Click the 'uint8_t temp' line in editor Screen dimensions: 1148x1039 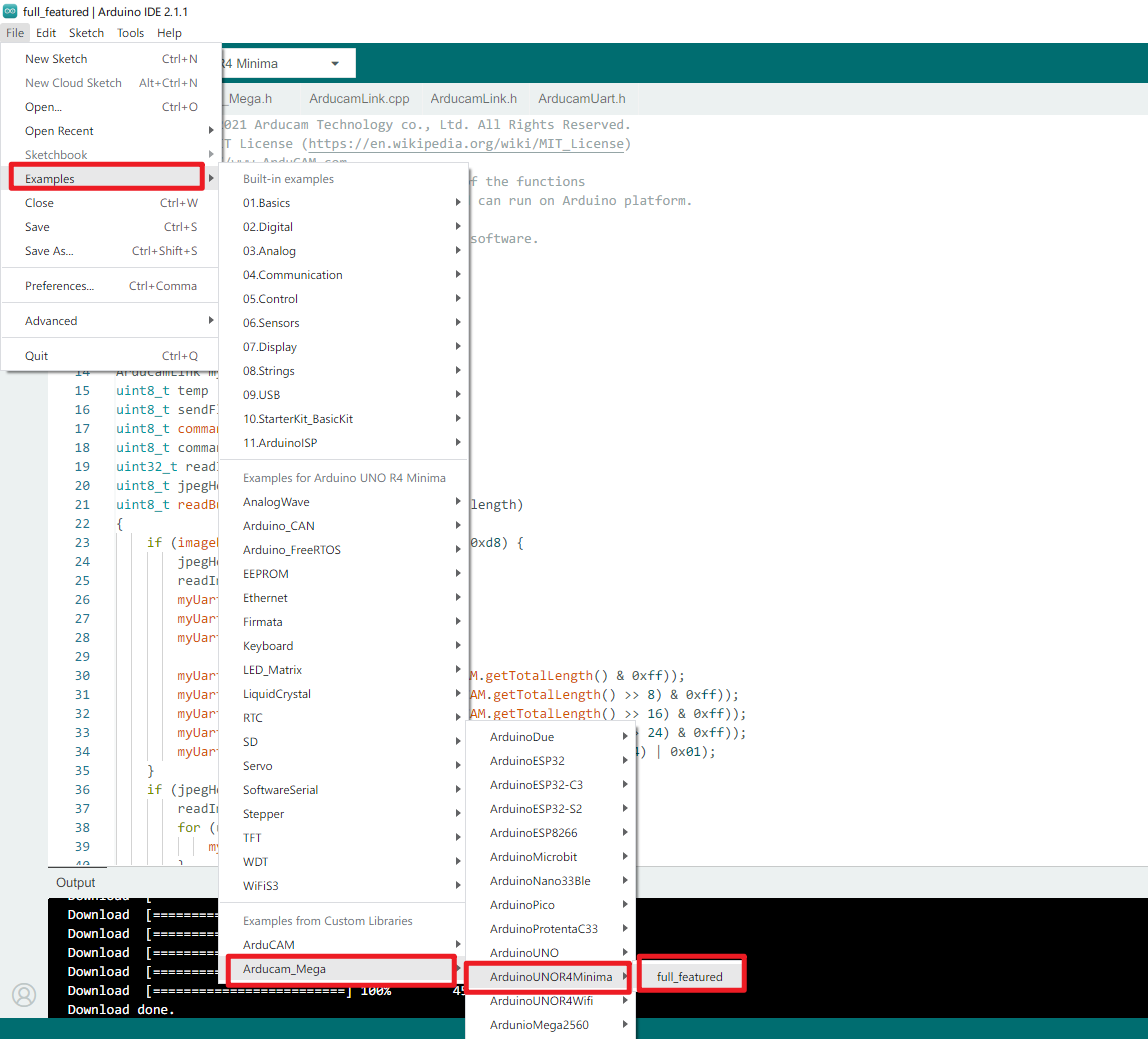coord(162,391)
